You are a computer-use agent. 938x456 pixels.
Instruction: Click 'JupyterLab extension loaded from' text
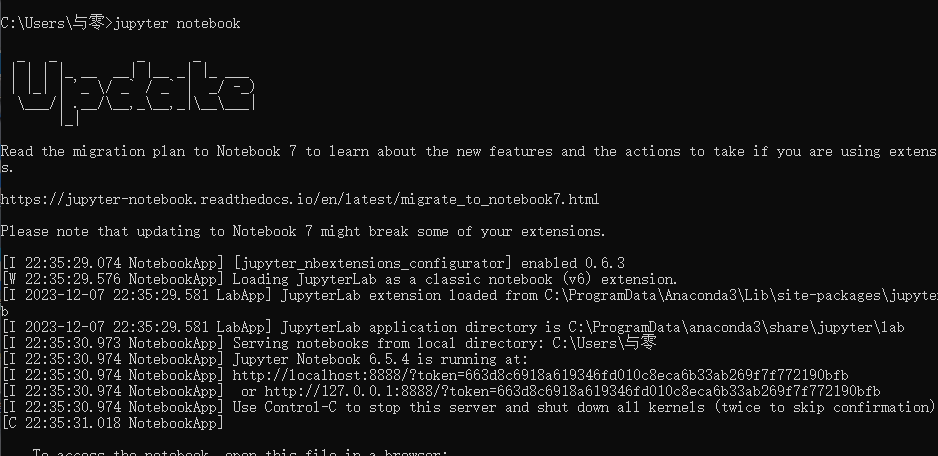coord(410,296)
